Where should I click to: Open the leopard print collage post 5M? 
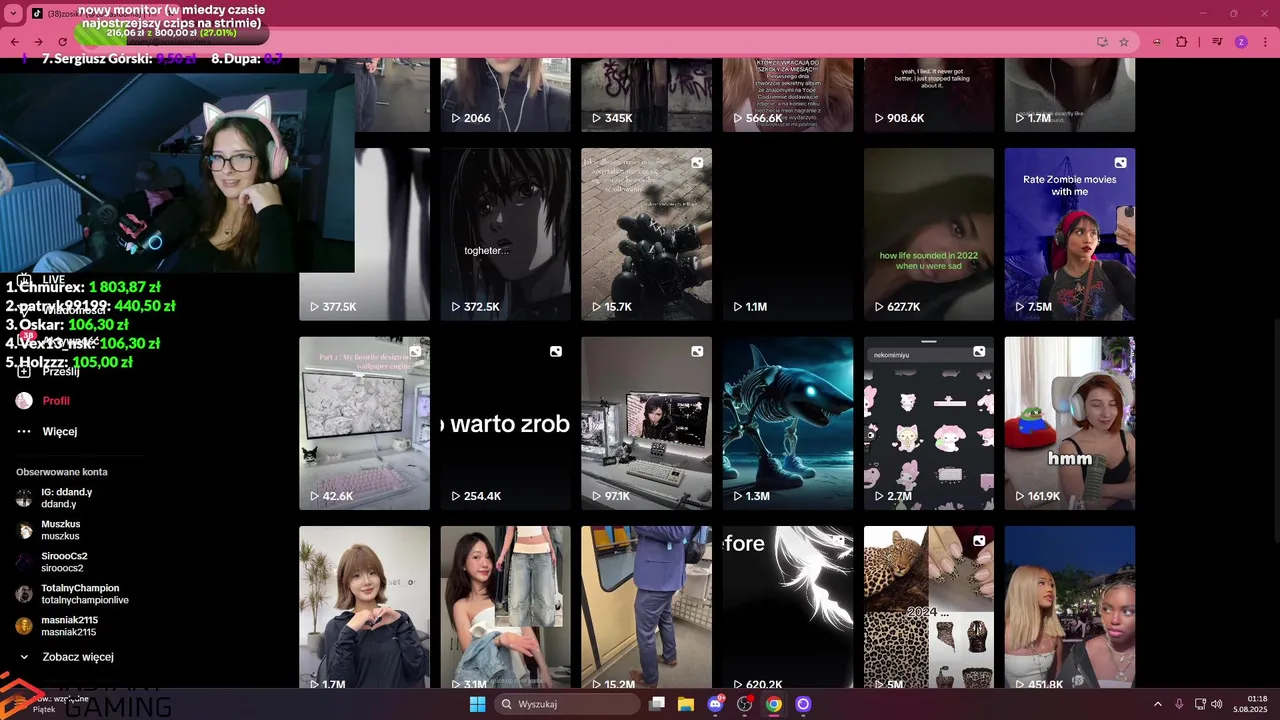coord(929,607)
